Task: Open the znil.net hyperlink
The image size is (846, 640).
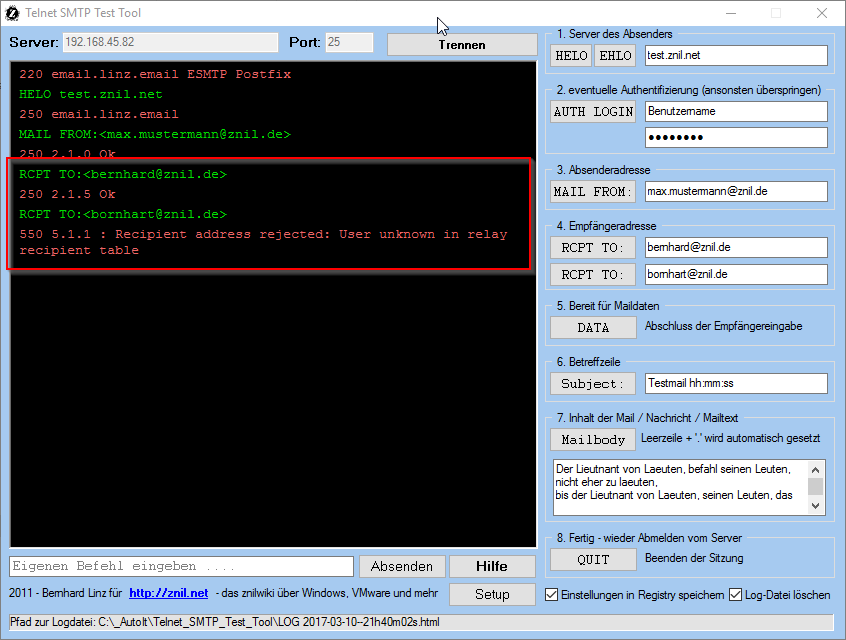Action: pos(168,593)
